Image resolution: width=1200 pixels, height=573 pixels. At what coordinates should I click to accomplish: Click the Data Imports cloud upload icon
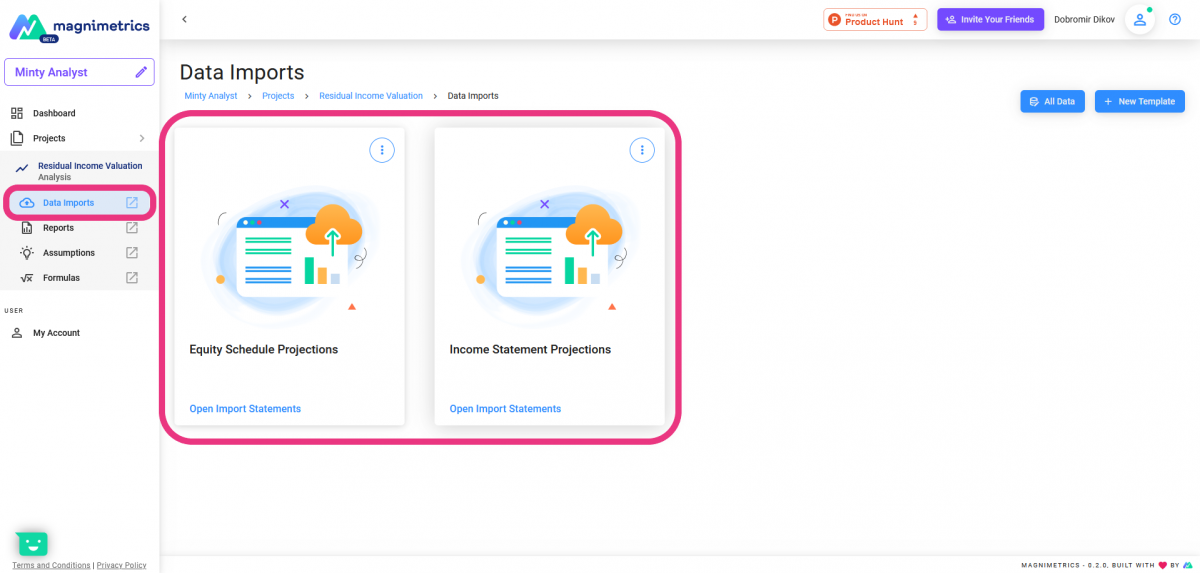point(27,203)
